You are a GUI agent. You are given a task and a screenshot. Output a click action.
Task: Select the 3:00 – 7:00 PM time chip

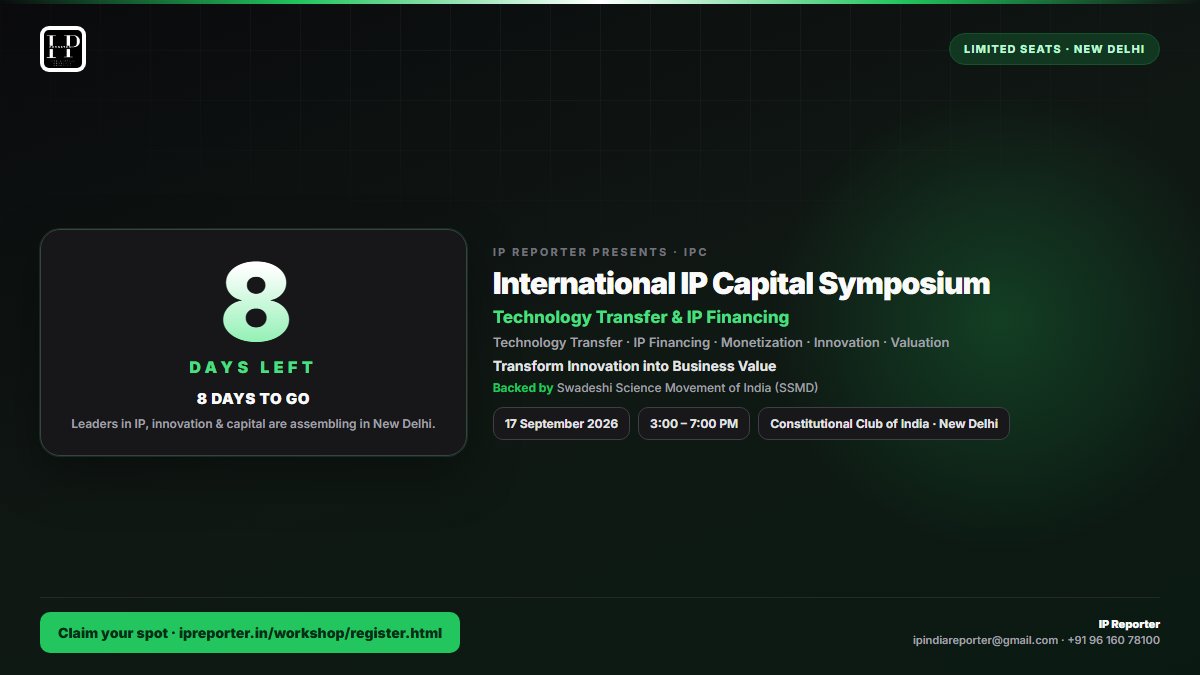(x=694, y=424)
